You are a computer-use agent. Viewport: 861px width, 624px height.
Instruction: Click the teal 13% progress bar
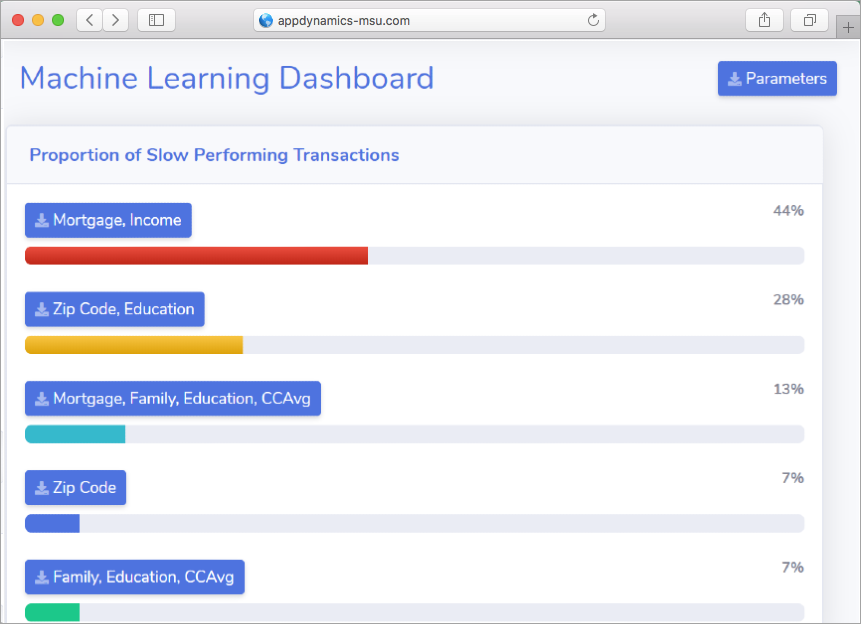[75, 434]
